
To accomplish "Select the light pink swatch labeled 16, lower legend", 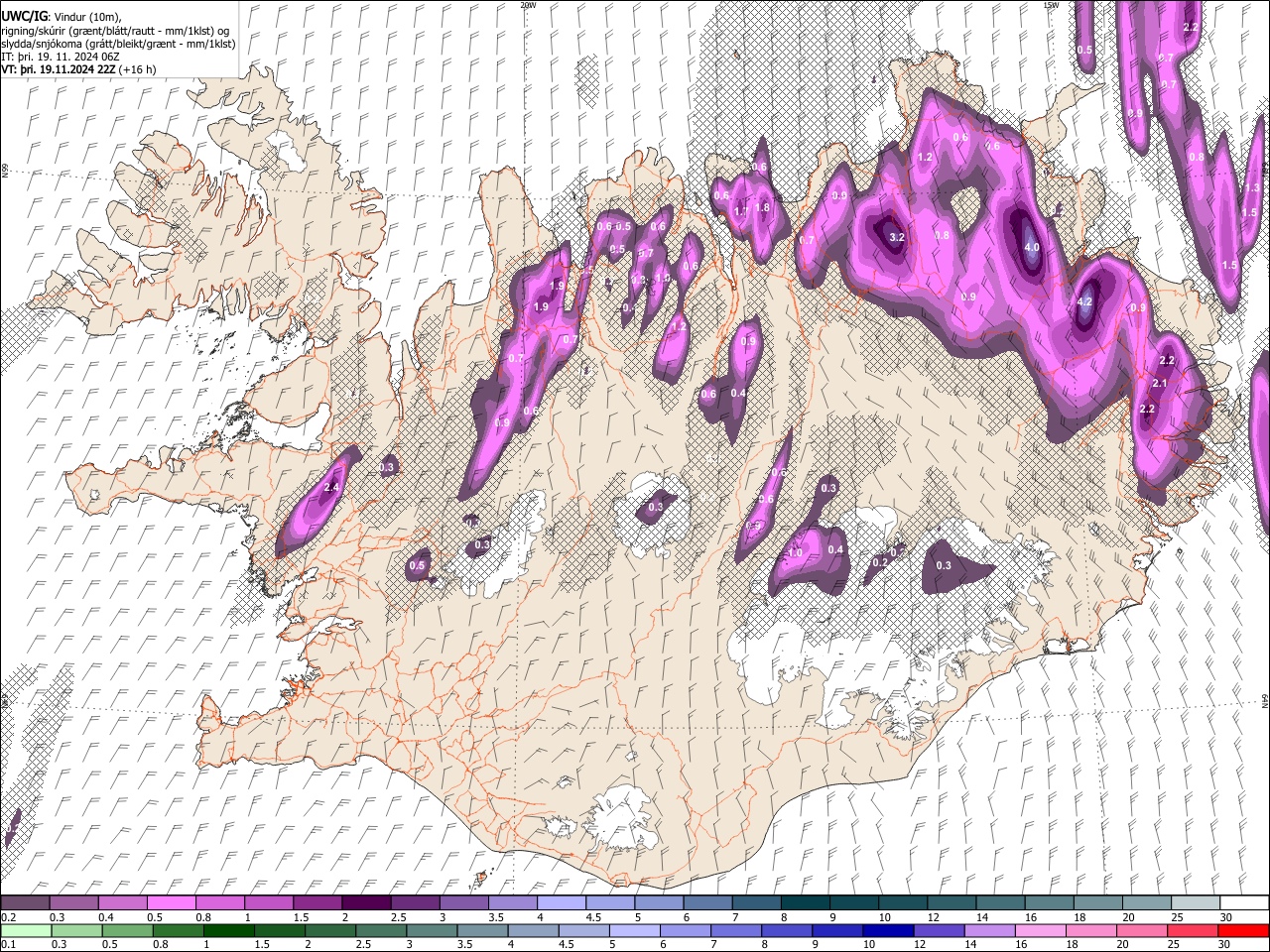I will [x=1039, y=930].
